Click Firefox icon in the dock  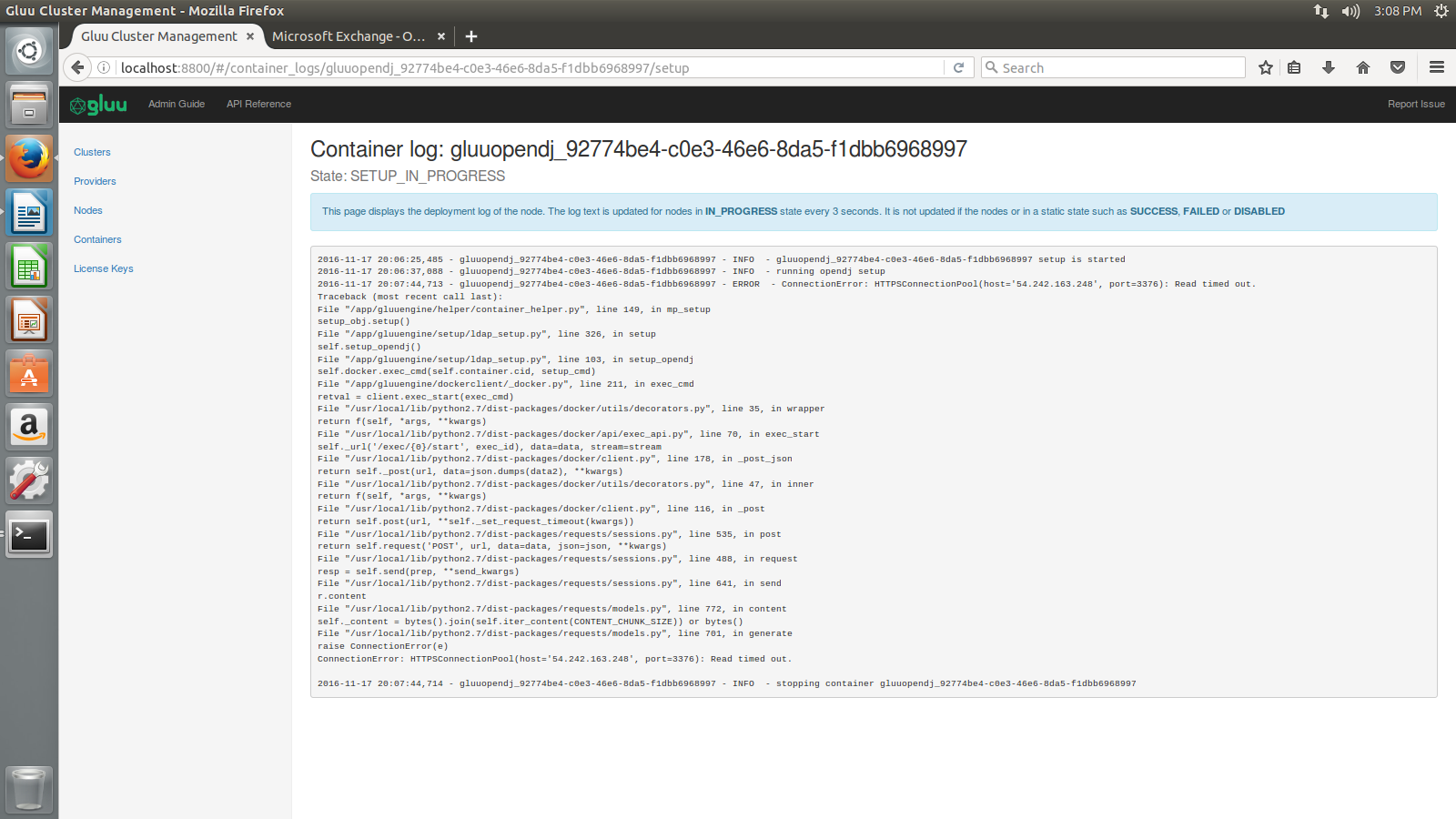pyautogui.click(x=29, y=158)
